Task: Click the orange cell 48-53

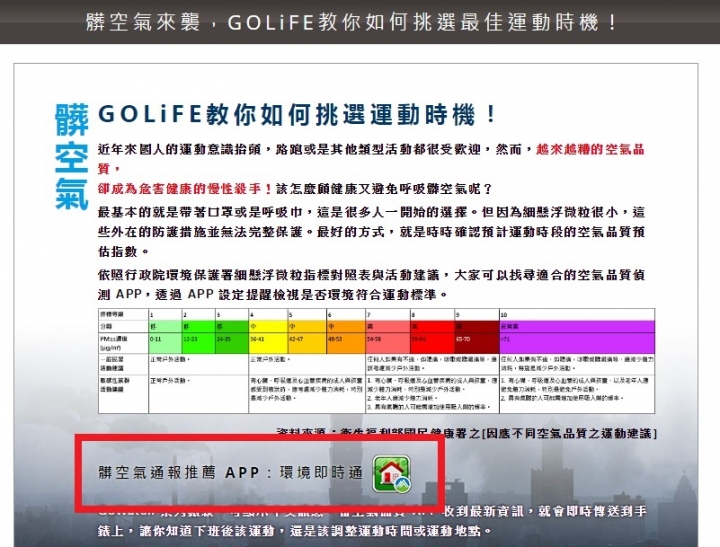Action: pos(346,343)
